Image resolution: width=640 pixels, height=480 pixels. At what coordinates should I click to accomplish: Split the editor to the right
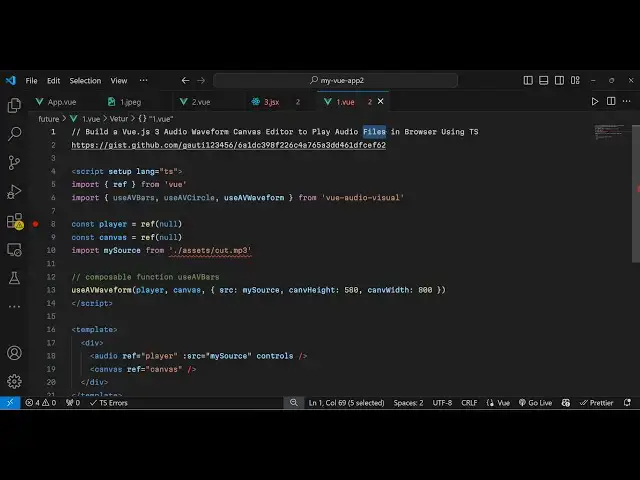click(x=611, y=101)
